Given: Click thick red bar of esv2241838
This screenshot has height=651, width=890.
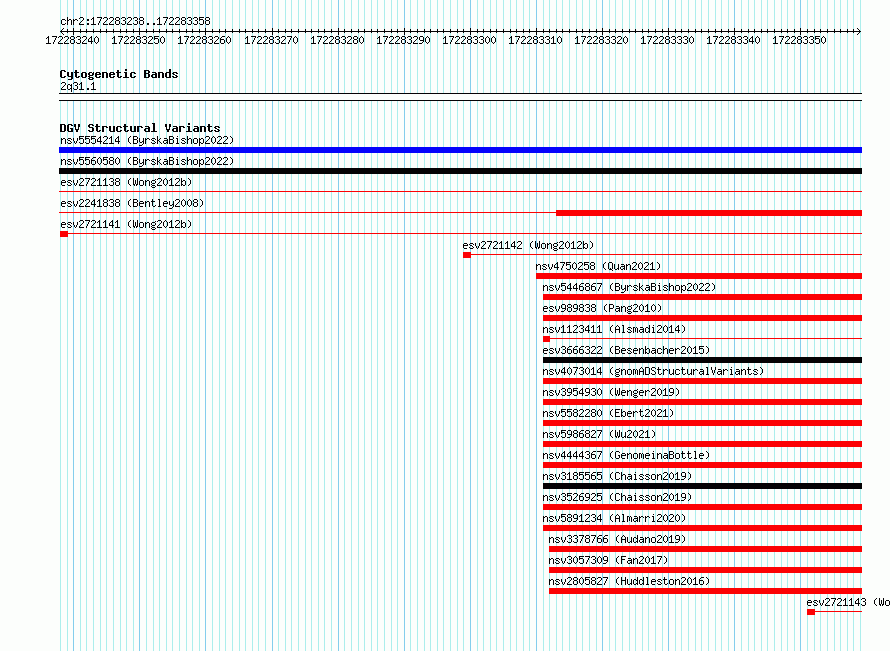Looking at the screenshot, I should 709,213.
